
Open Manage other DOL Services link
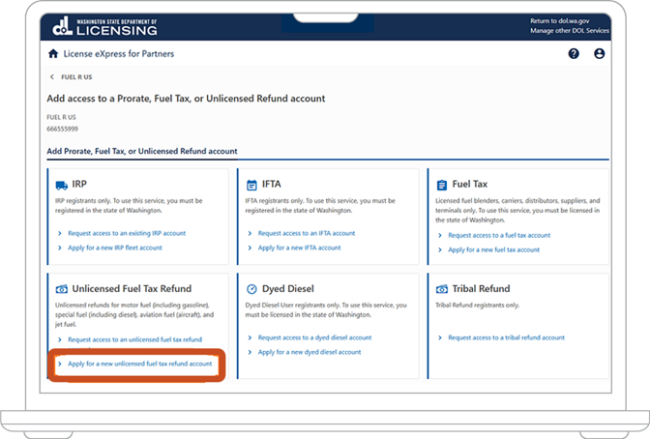[570, 31]
